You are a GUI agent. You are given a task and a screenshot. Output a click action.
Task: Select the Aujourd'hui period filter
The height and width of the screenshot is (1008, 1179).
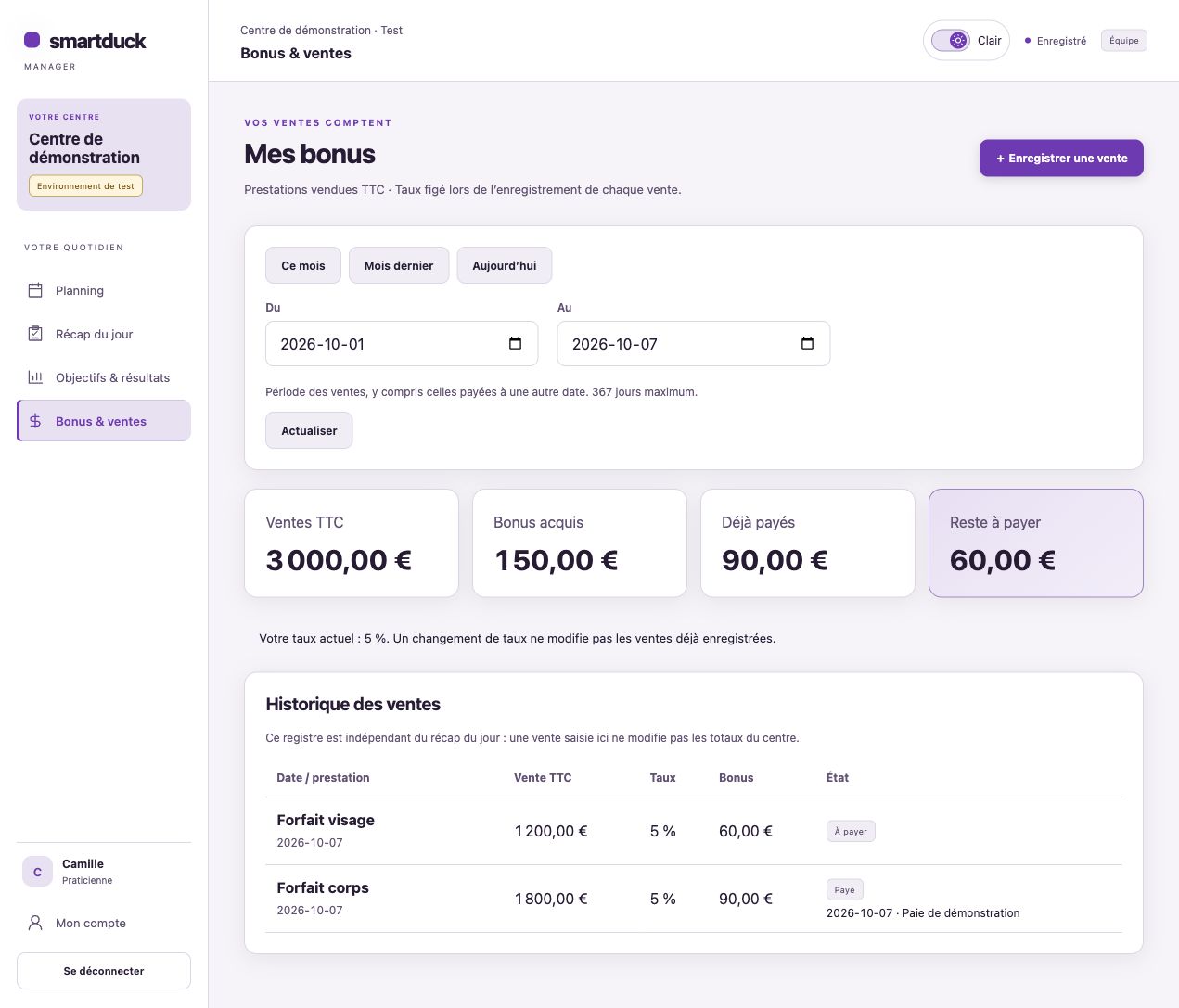(x=505, y=265)
